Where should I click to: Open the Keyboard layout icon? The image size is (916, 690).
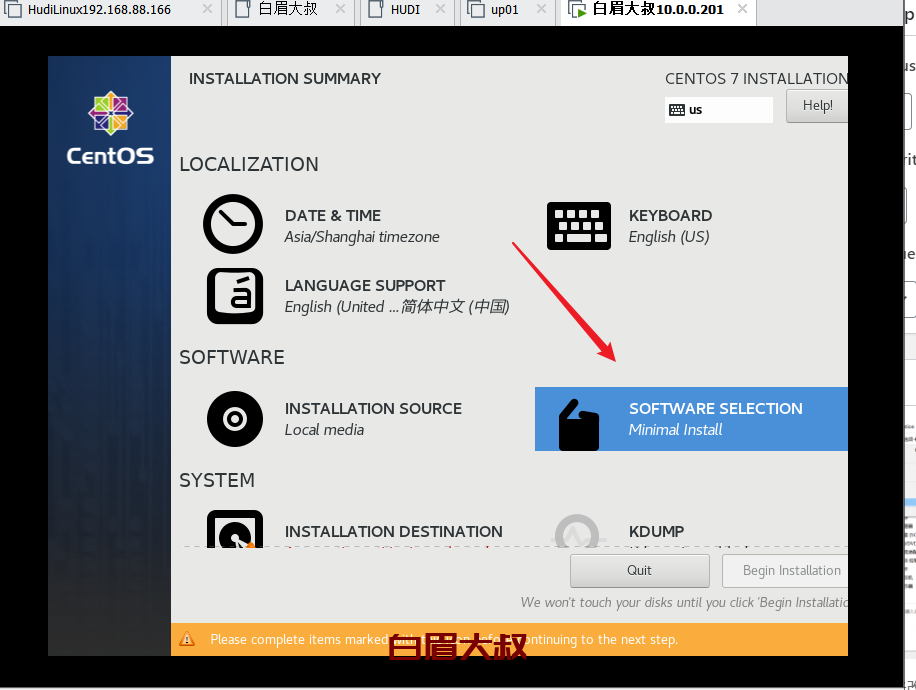[578, 226]
